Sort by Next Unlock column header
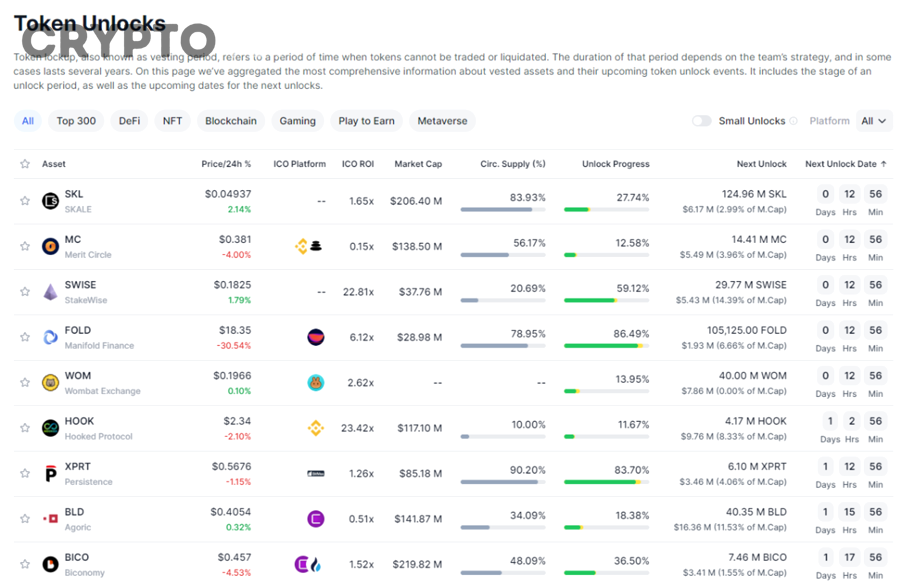 coord(761,164)
